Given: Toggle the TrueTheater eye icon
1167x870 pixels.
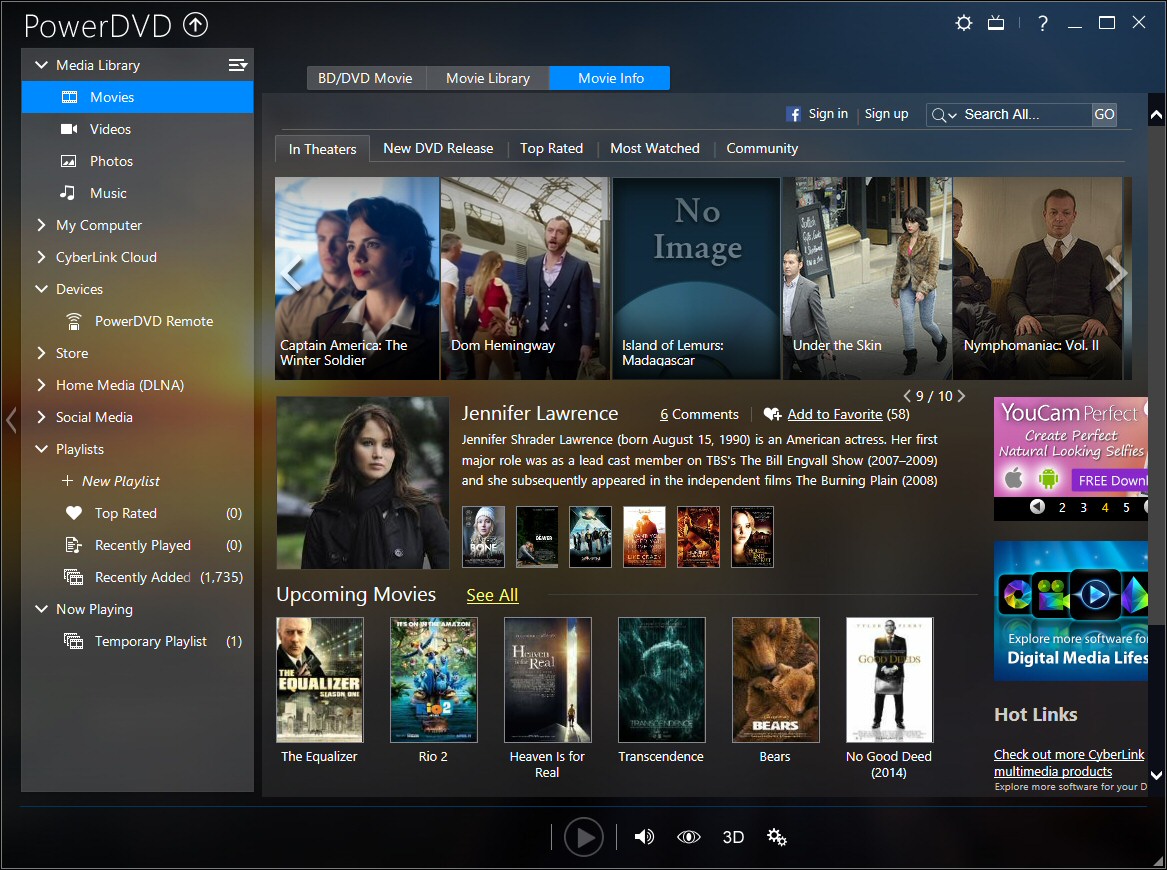Looking at the screenshot, I should tap(688, 837).
